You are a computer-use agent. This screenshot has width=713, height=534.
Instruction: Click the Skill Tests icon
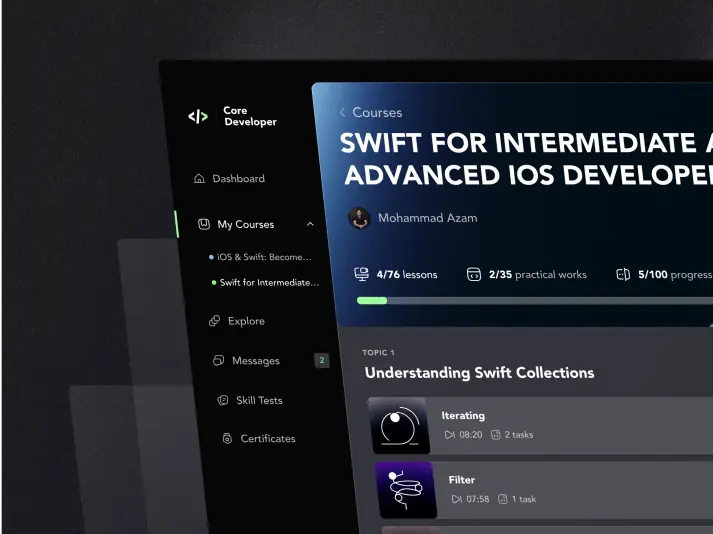click(223, 400)
